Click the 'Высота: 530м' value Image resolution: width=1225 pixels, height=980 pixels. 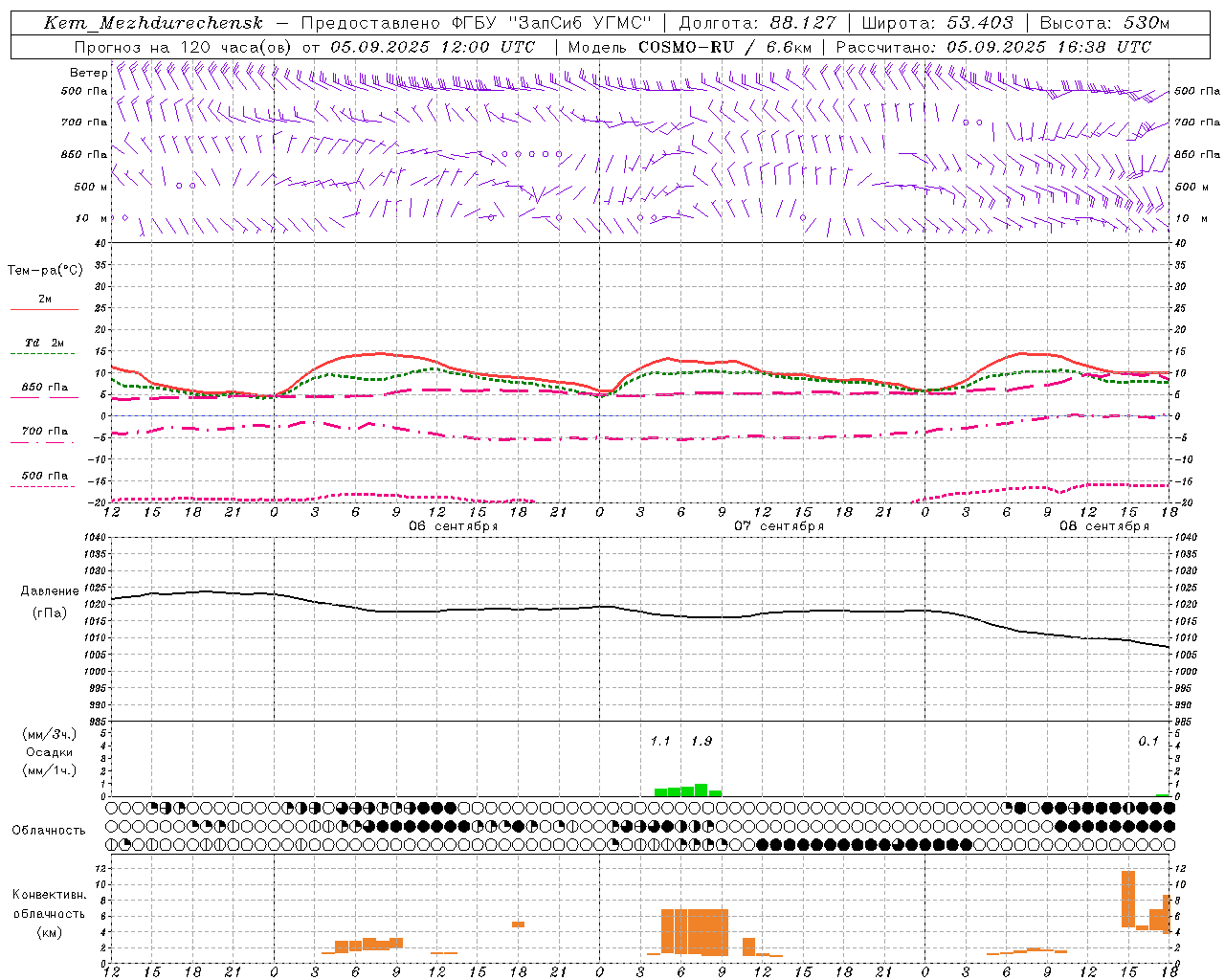(x=1104, y=23)
